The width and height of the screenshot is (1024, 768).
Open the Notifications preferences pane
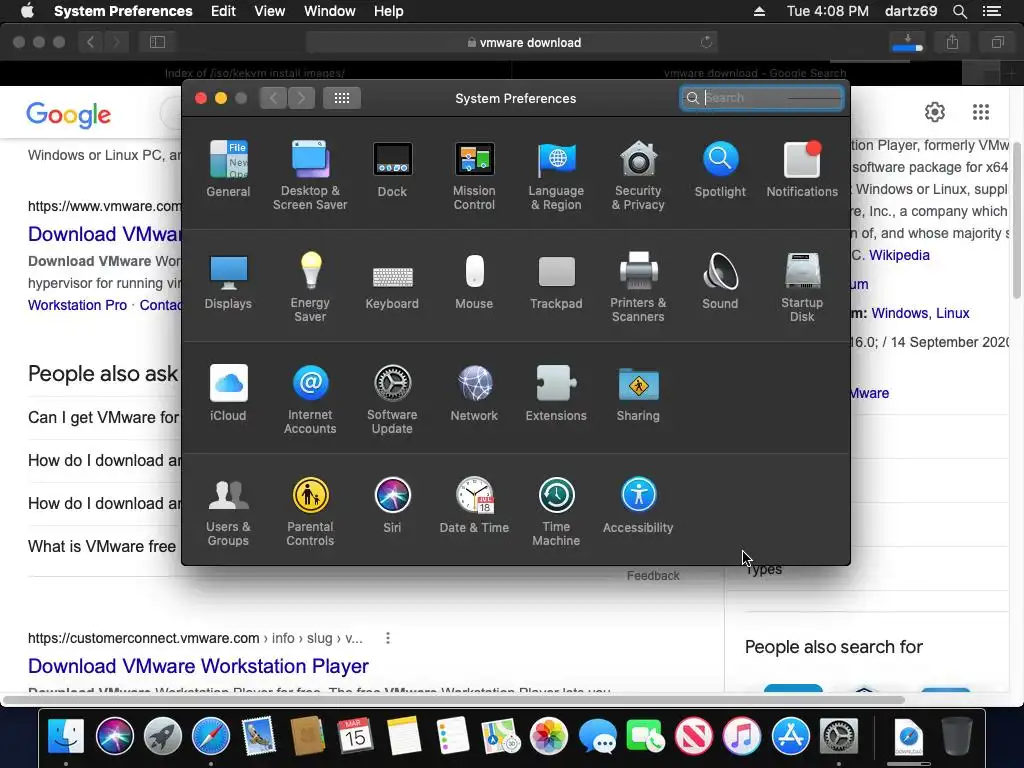tap(802, 168)
